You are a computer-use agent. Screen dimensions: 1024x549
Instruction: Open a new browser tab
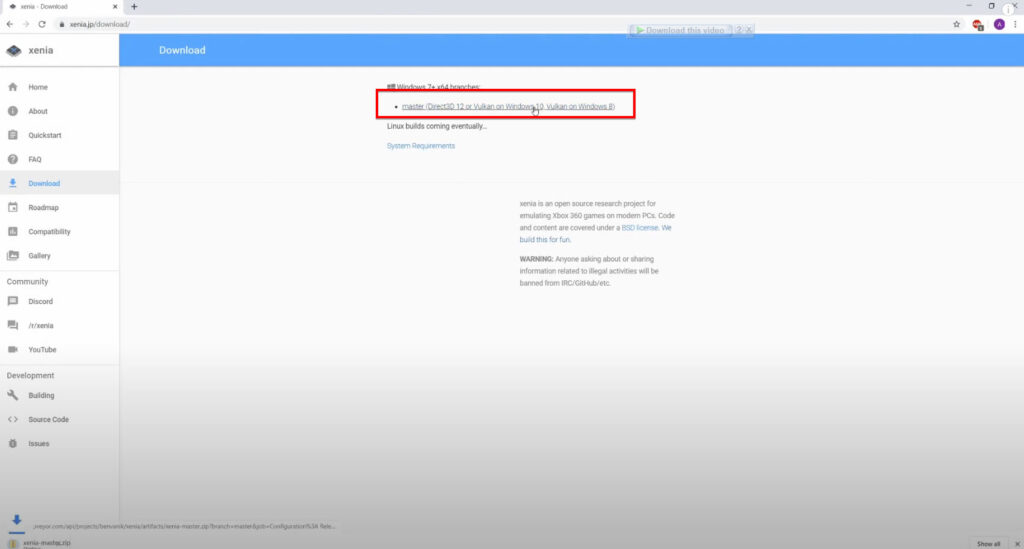click(x=134, y=7)
